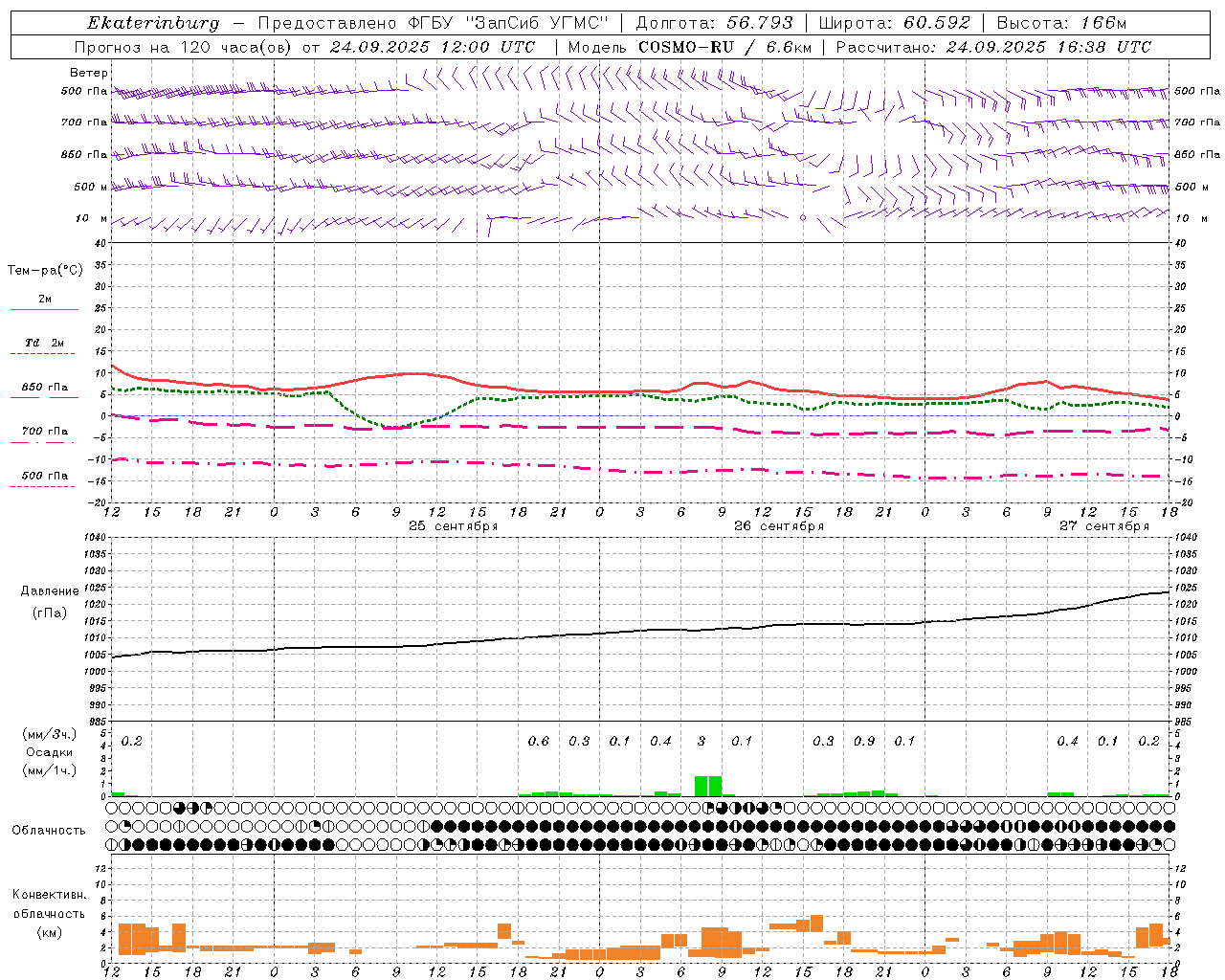
Task: Click the 'Широта: 60.592' header value
Action: (894, 23)
